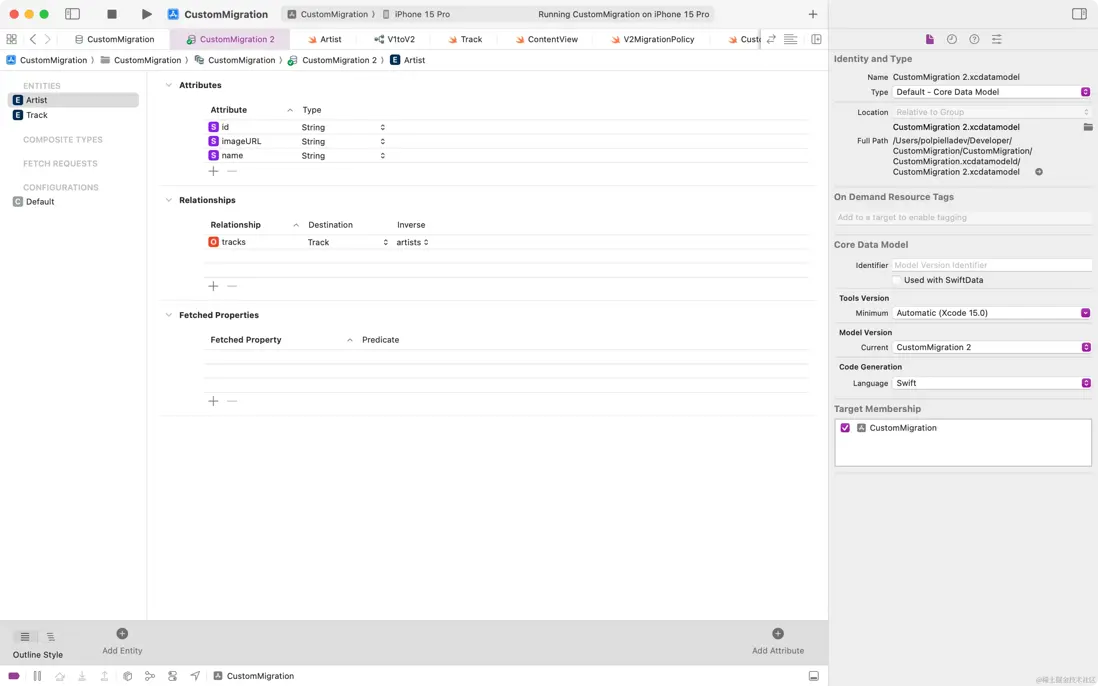The width and height of the screenshot is (1098, 686).
Task: Click Add Attribute button
Action: pos(777,640)
